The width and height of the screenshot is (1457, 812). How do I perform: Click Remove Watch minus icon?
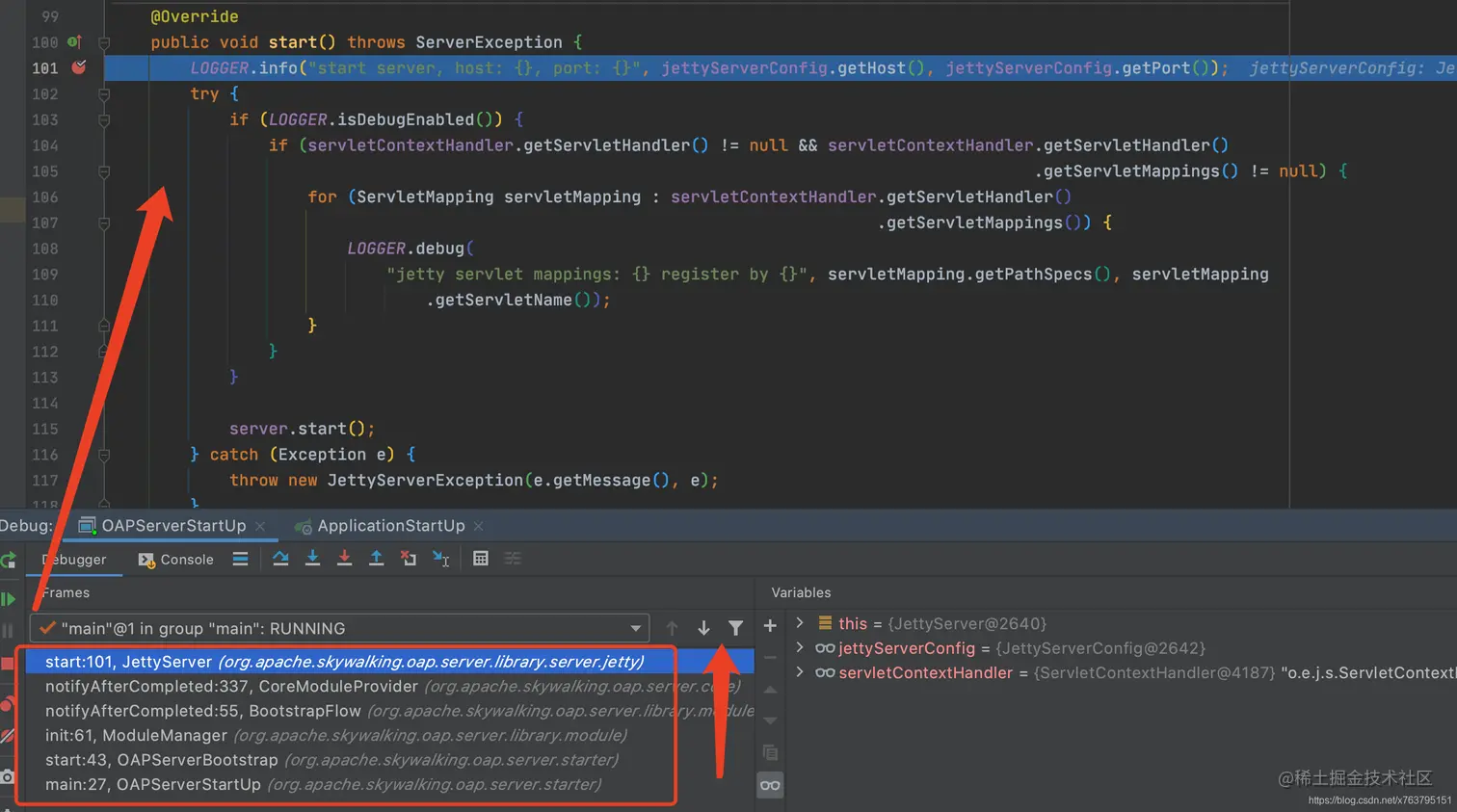(770, 658)
